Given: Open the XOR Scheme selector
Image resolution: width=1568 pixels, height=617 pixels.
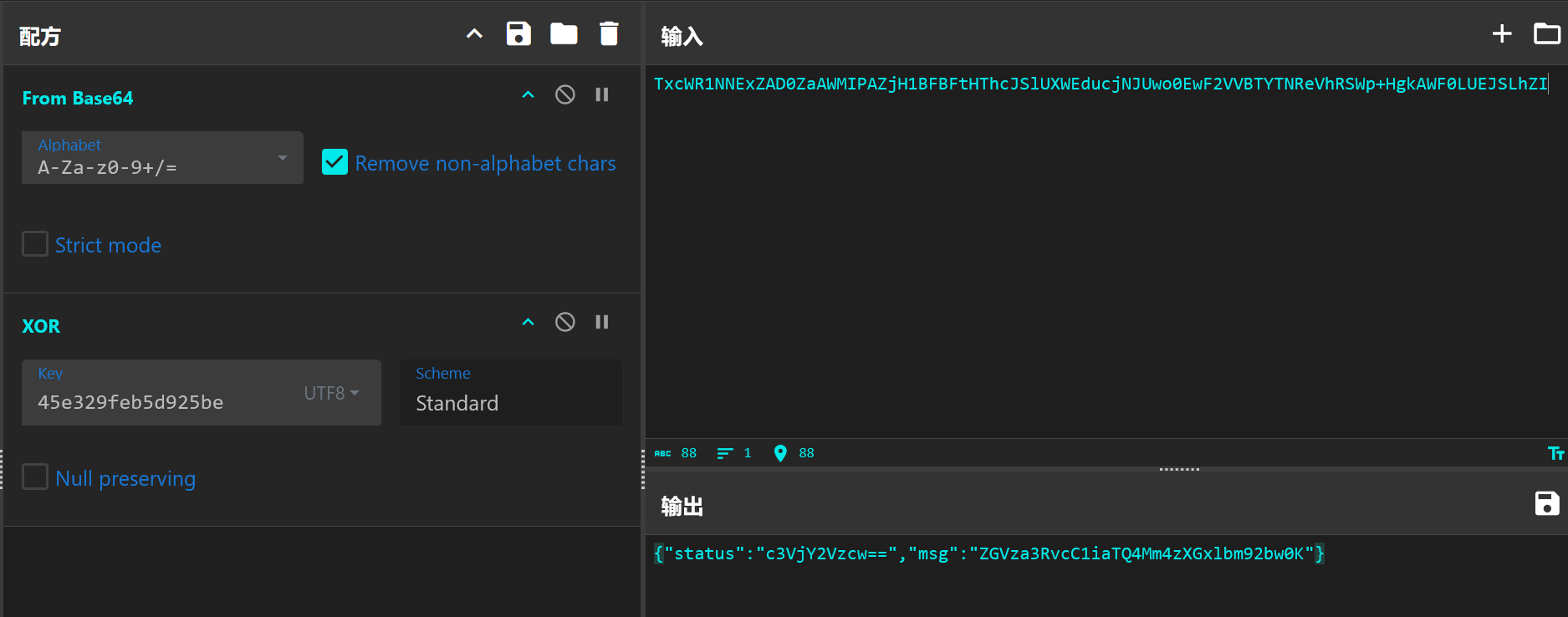Looking at the screenshot, I should click(510, 393).
